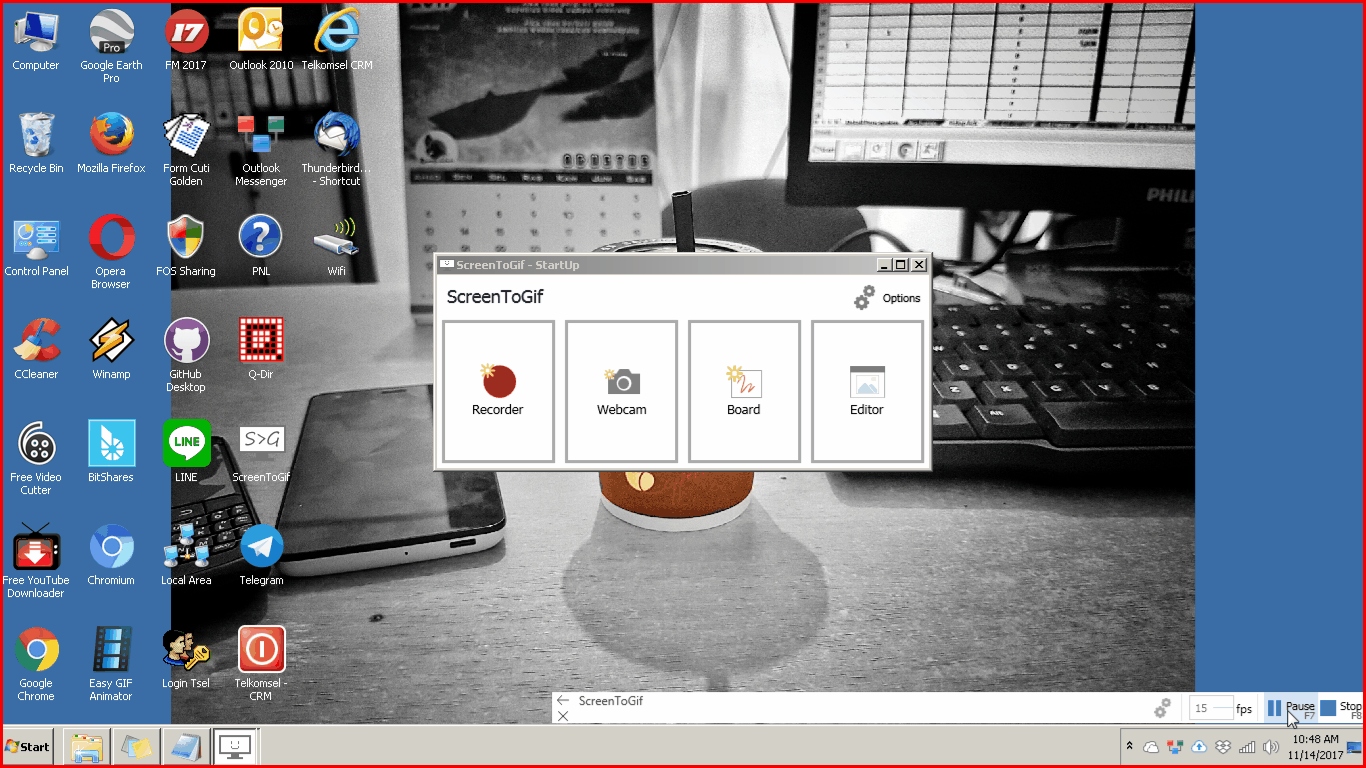The height and width of the screenshot is (768, 1366).
Task: Select the Form Cuti Golden icon
Action: pyautogui.click(x=186, y=150)
